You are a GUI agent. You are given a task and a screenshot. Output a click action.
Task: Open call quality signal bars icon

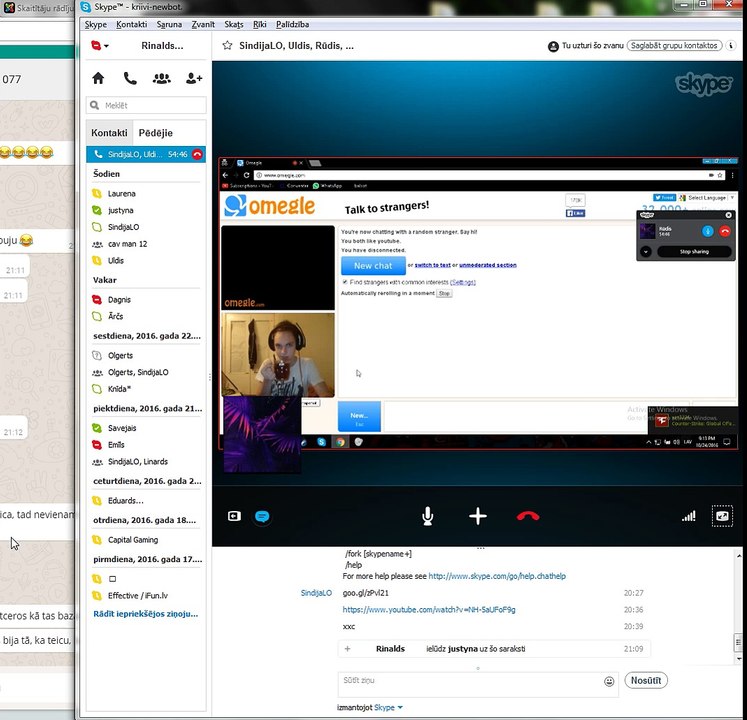click(x=688, y=516)
